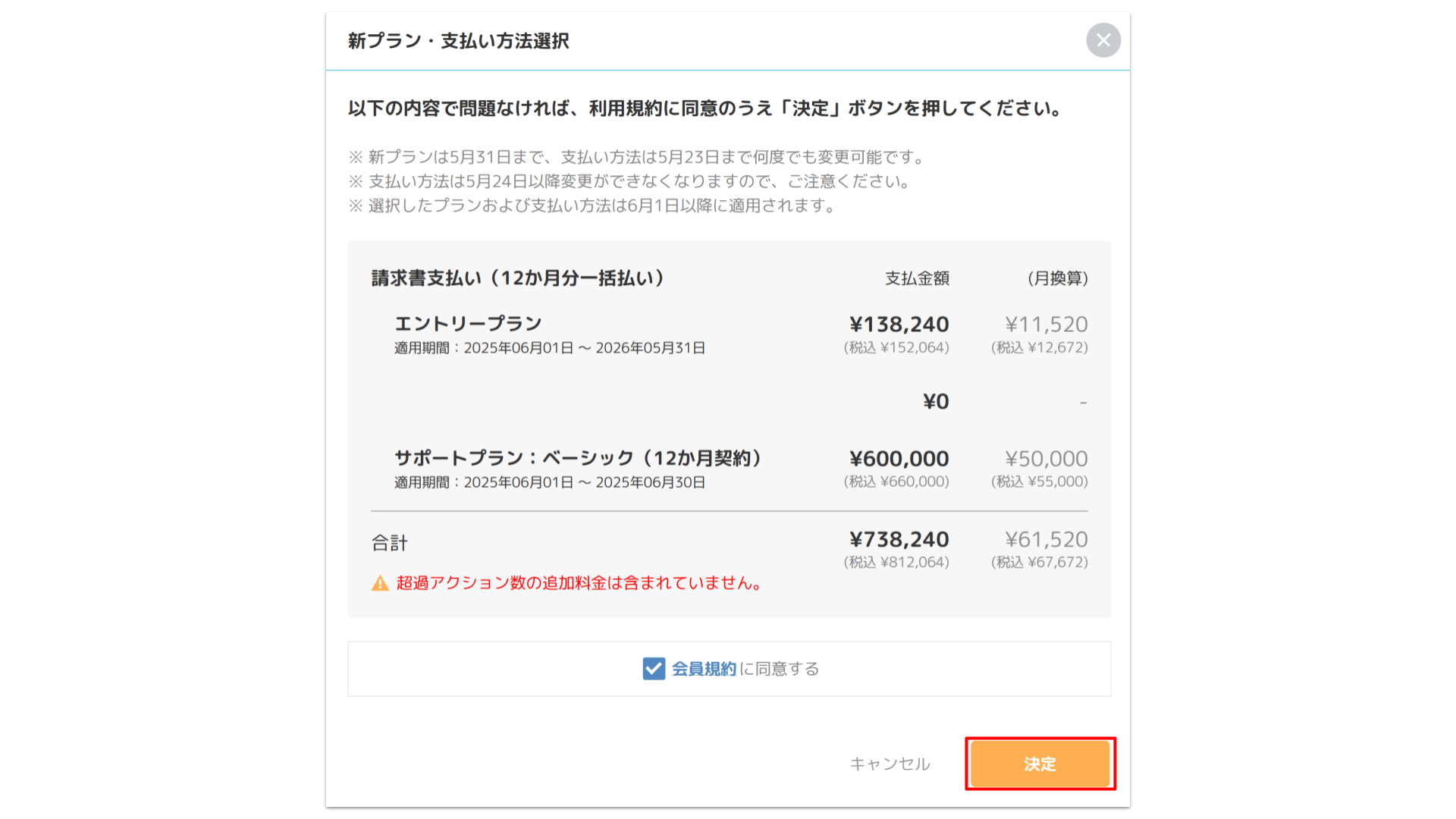Close the plan and payment selection dialog

(1103, 40)
